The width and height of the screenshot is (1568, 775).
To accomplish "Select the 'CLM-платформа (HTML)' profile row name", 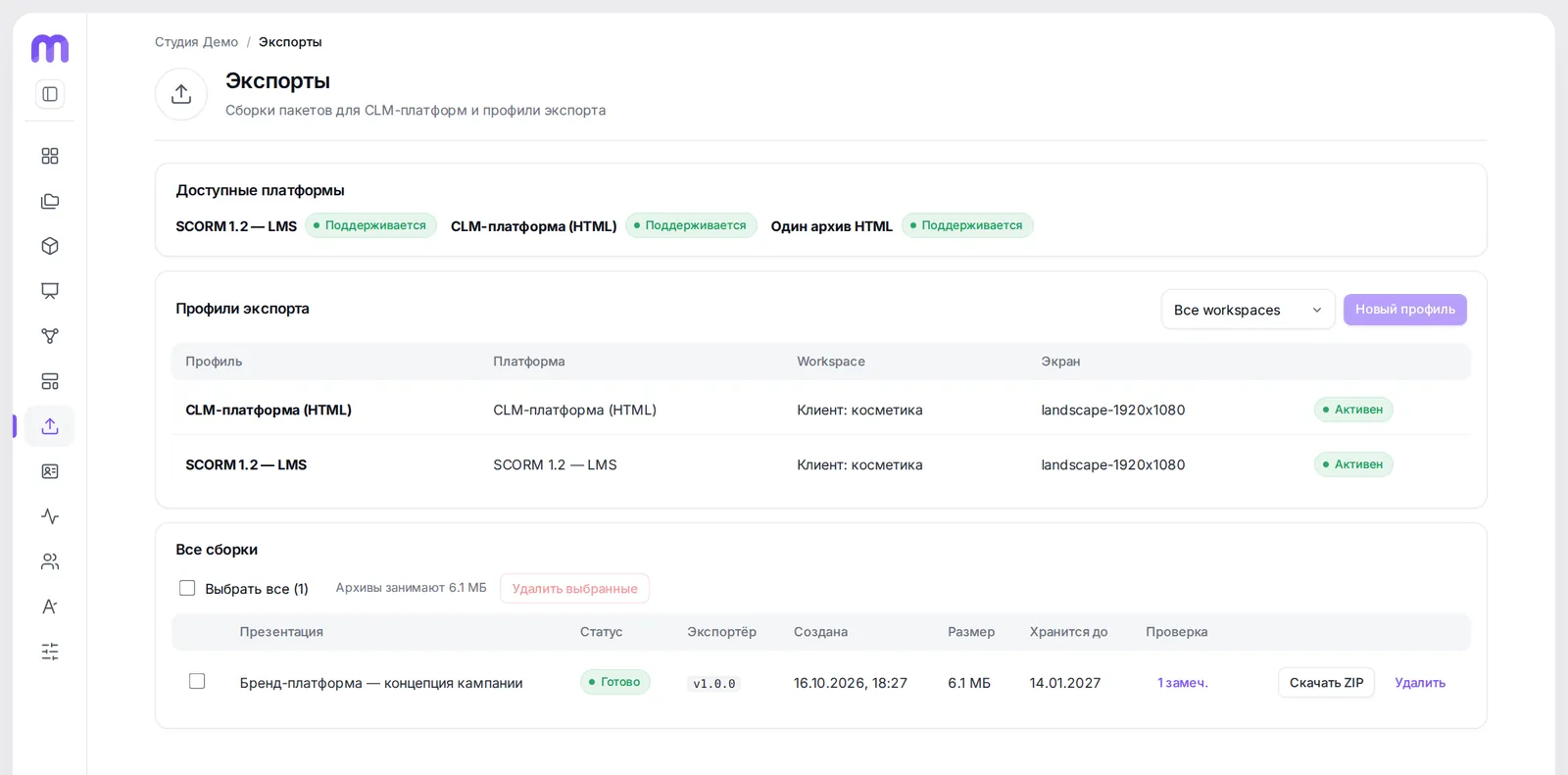I will click(x=269, y=411).
